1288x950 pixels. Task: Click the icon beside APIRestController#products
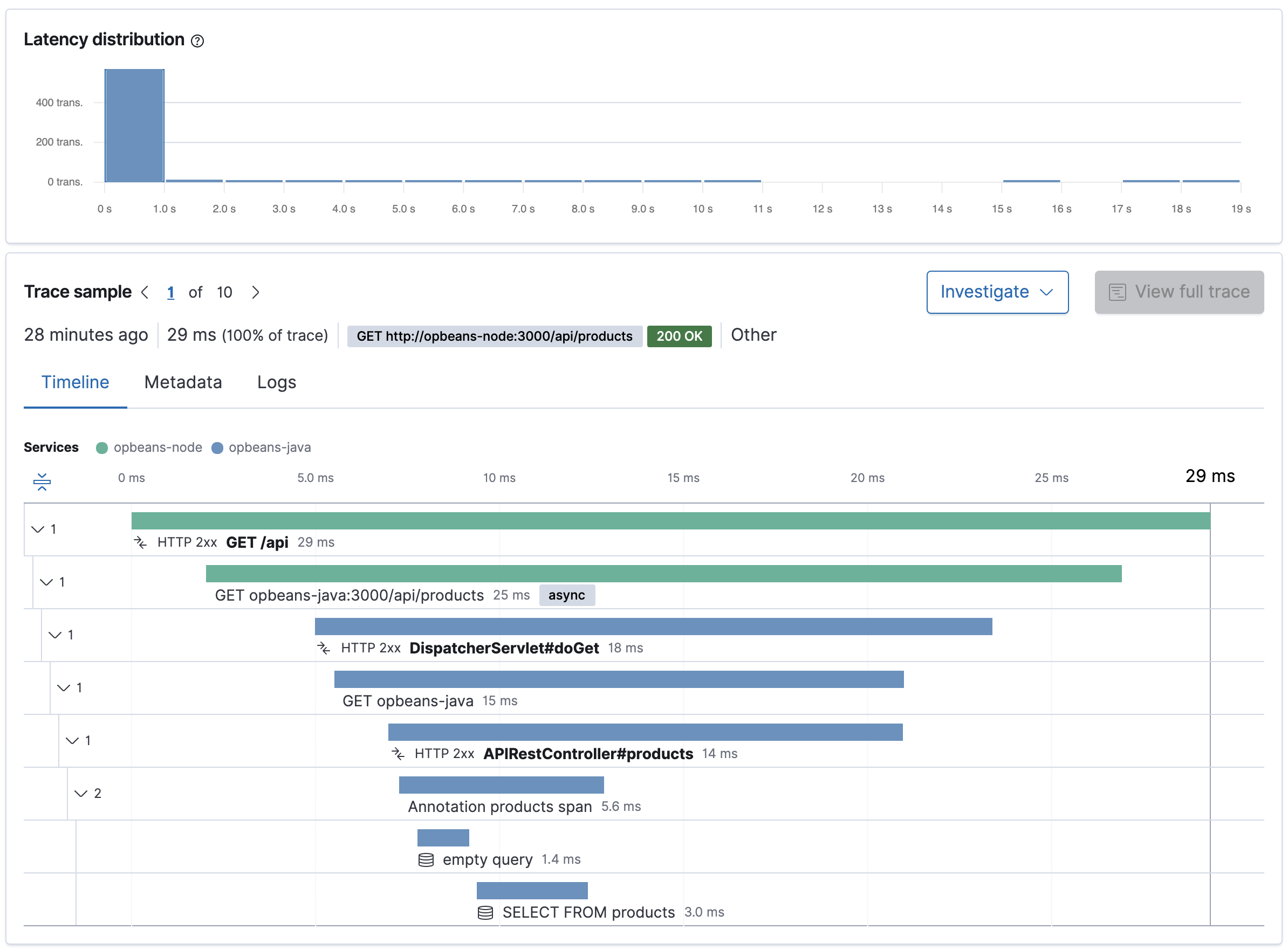pyautogui.click(x=399, y=753)
